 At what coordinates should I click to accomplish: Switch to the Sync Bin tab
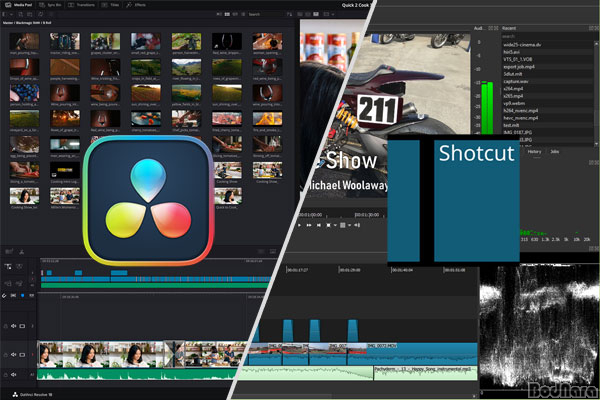tap(50, 5)
